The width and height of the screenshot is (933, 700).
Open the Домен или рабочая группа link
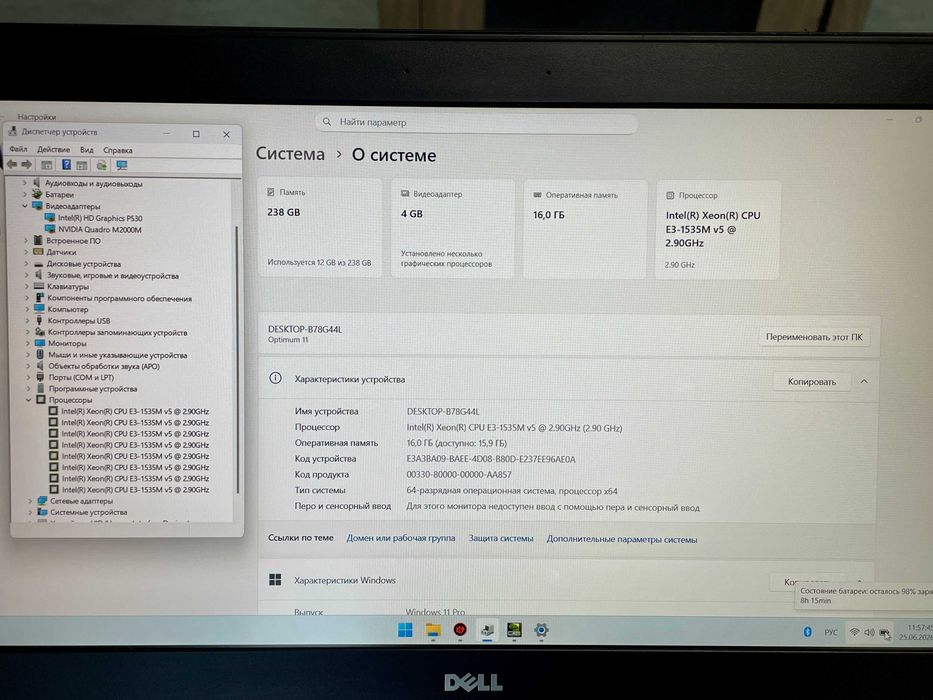click(x=400, y=538)
